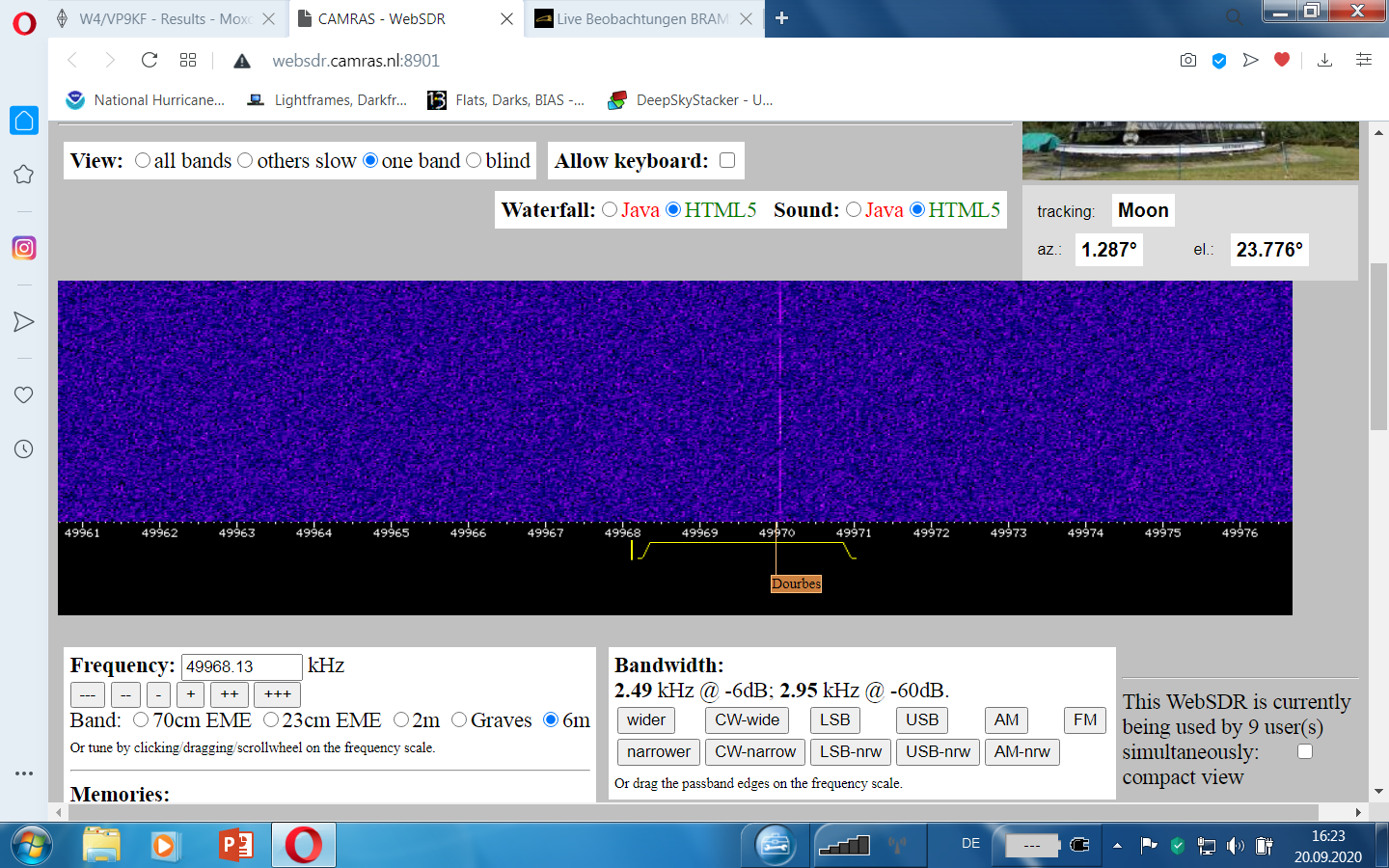
Task: Open the Speed Dial grid icon
Action: pyautogui.click(x=188, y=60)
